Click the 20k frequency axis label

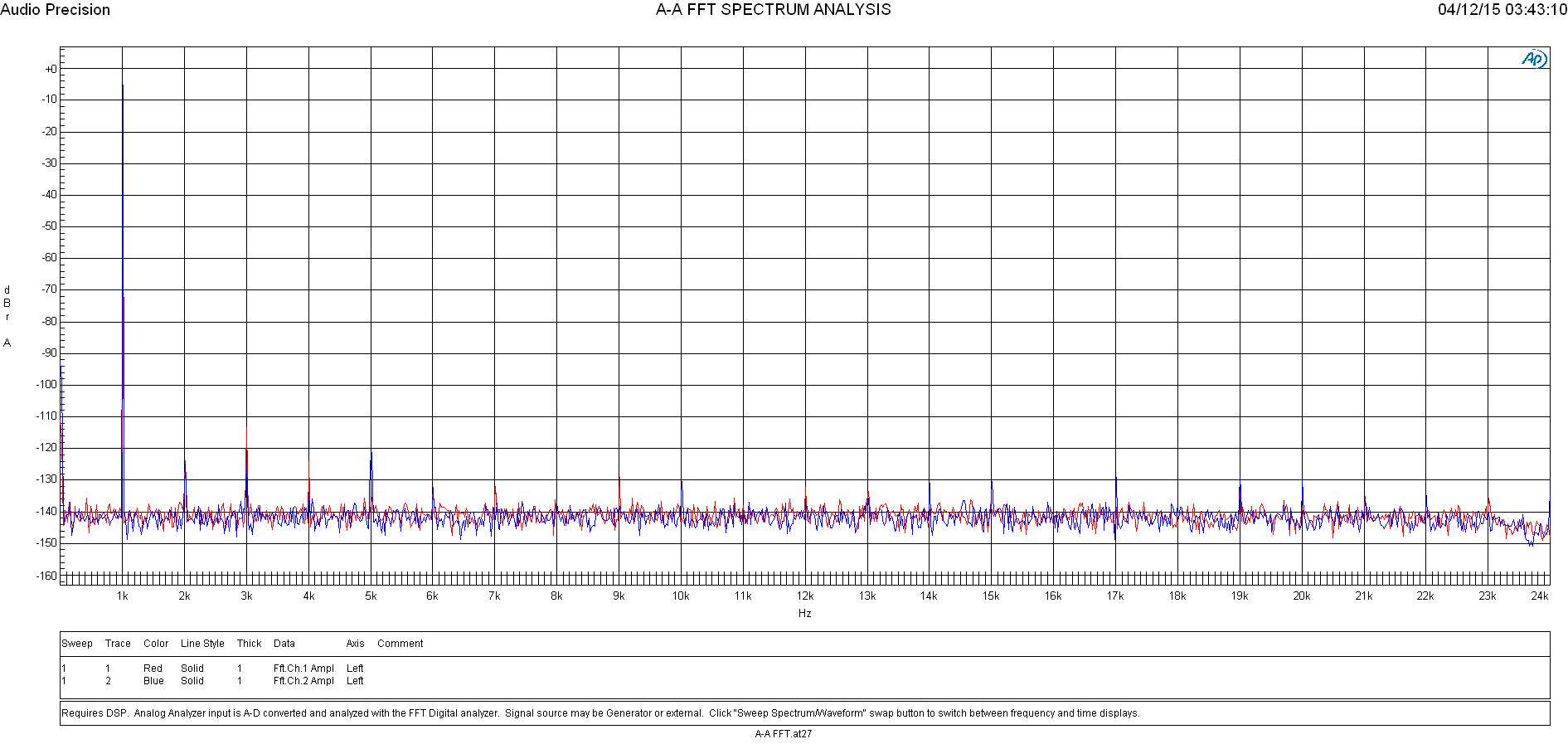click(1301, 596)
